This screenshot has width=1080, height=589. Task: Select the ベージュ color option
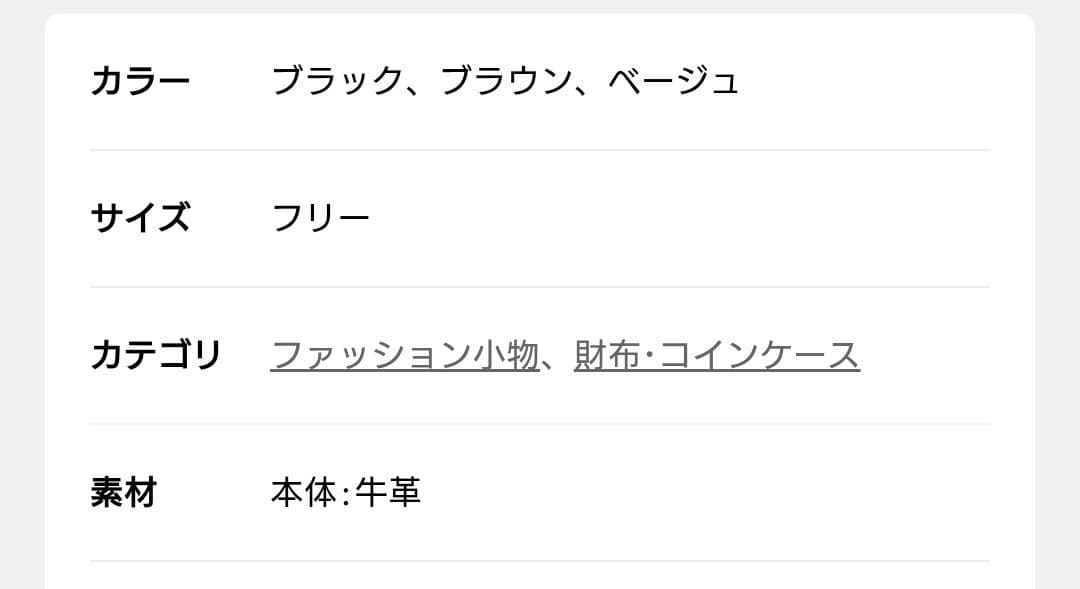[675, 80]
